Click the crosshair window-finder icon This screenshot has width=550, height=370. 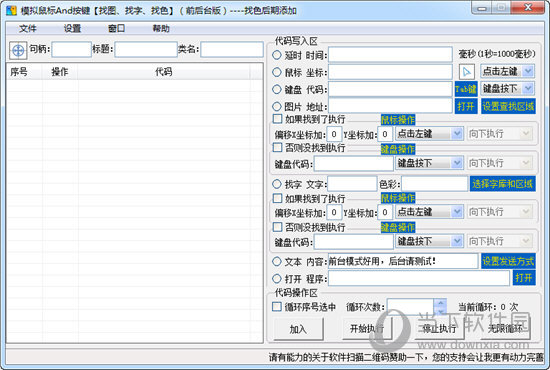pyautogui.click(x=18, y=51)
